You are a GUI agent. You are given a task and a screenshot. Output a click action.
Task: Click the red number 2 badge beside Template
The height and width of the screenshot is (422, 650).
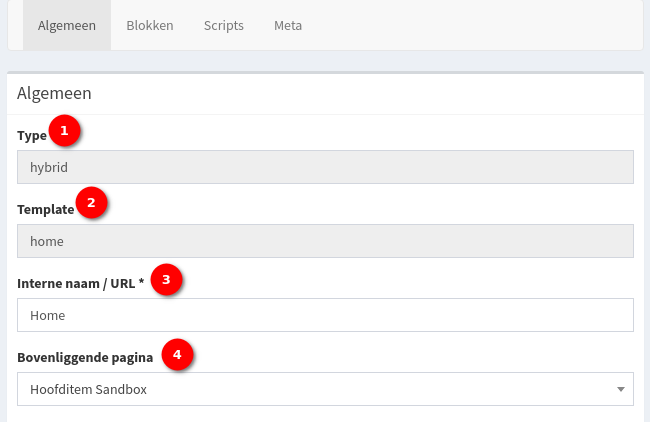(91, 204)
